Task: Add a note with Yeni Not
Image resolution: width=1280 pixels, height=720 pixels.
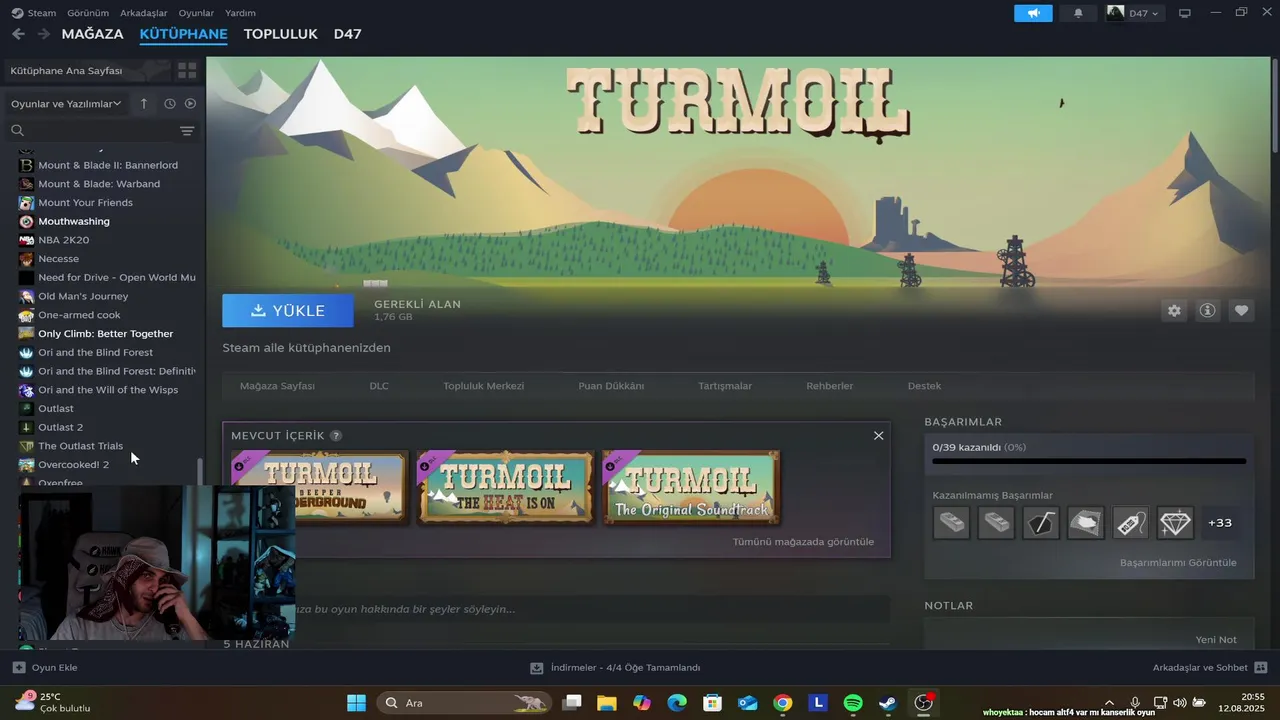Action: point(1216,640)
